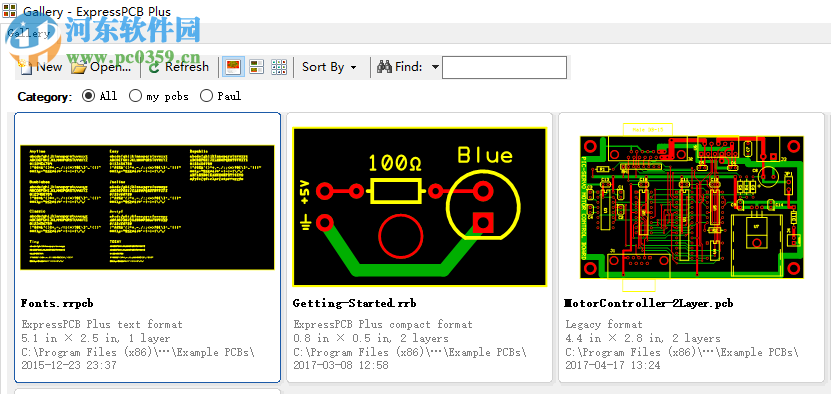
Task: Click the MotorController-2Layer.pcb file name
Action: click(649, 303)
